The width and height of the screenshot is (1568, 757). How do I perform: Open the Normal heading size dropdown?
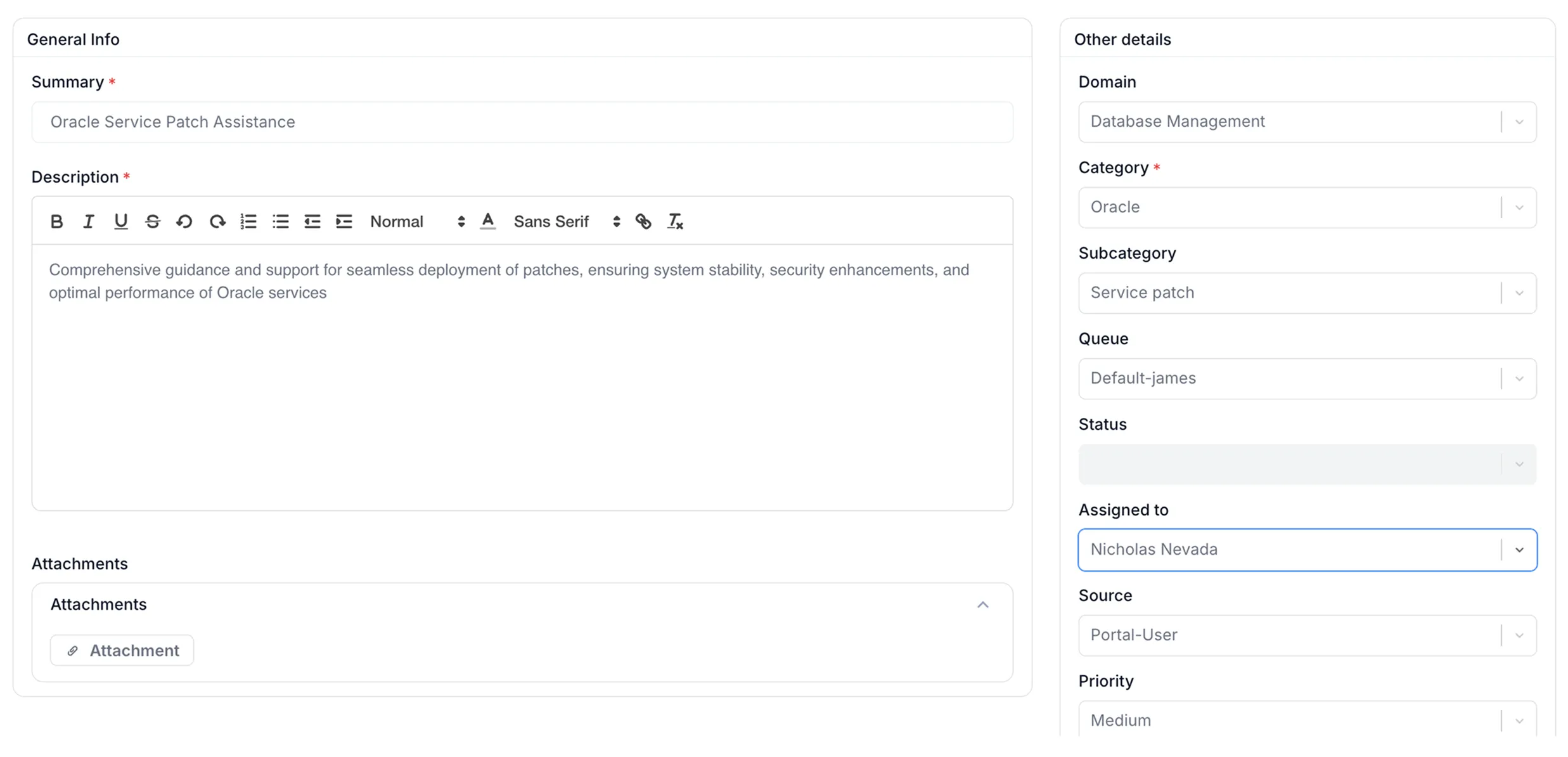point(417,221)
